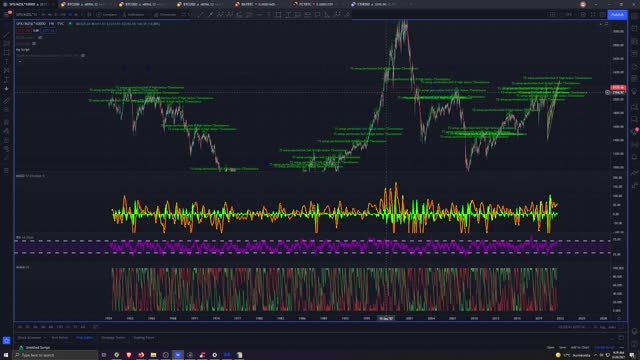
Task: Click the Untitled Script name
Action: coord(38,348)
